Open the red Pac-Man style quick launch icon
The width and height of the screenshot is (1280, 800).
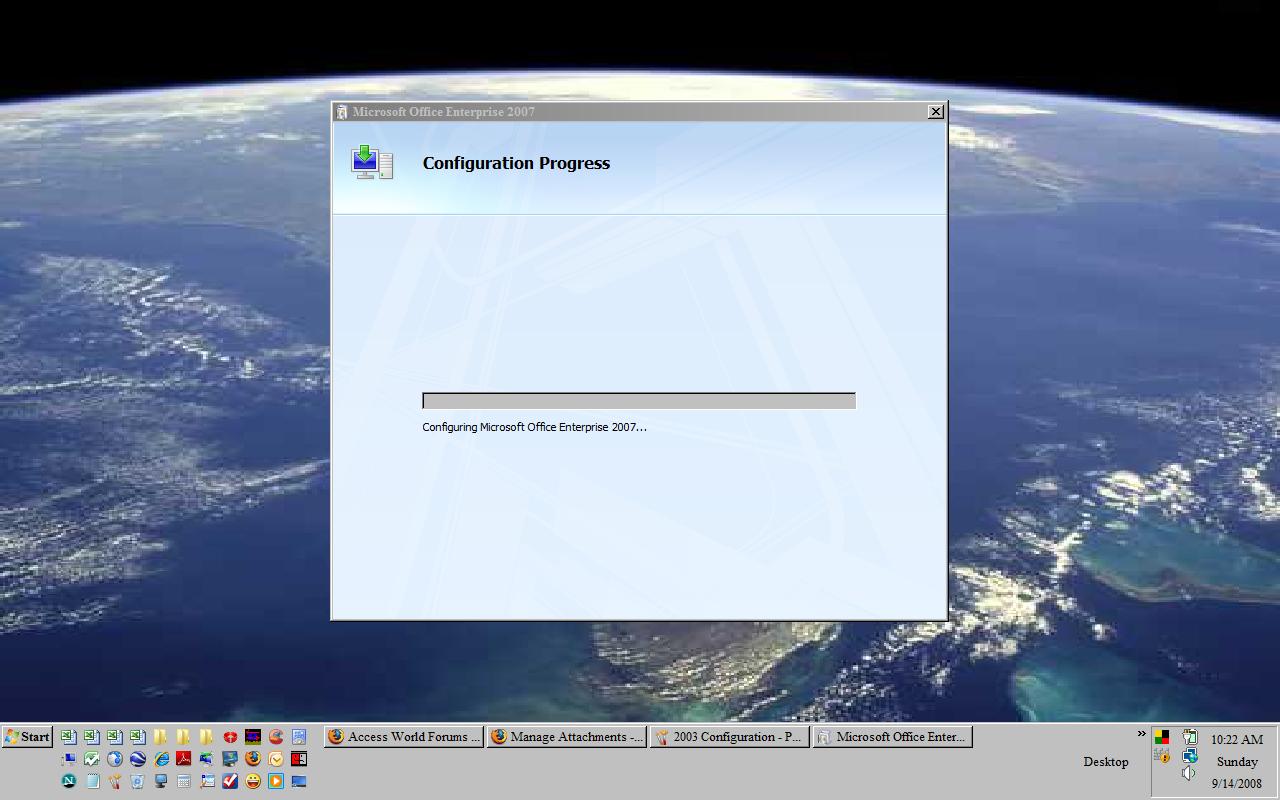[x=276, y=737]
